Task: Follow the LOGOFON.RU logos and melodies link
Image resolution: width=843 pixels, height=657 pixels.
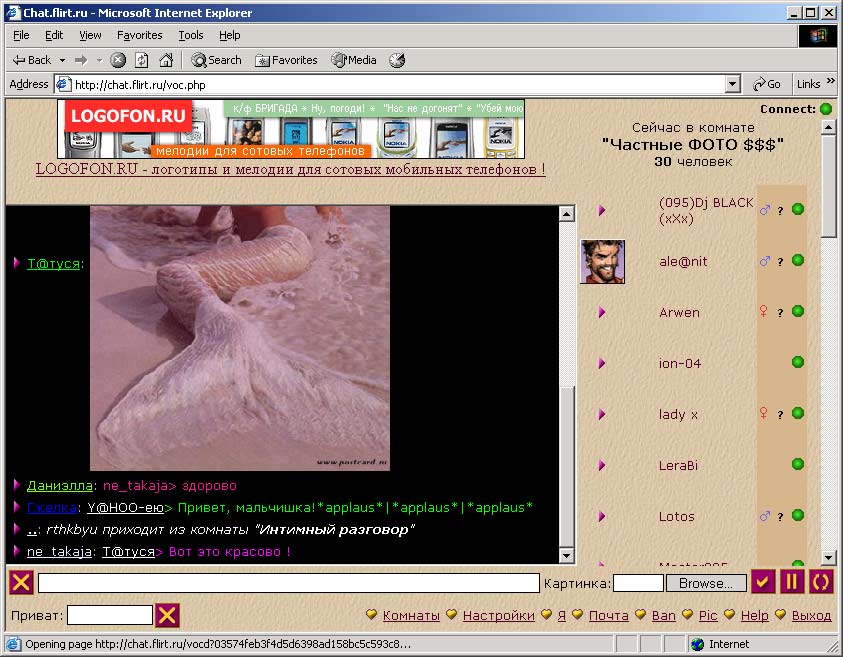Action: click(291, 169)
